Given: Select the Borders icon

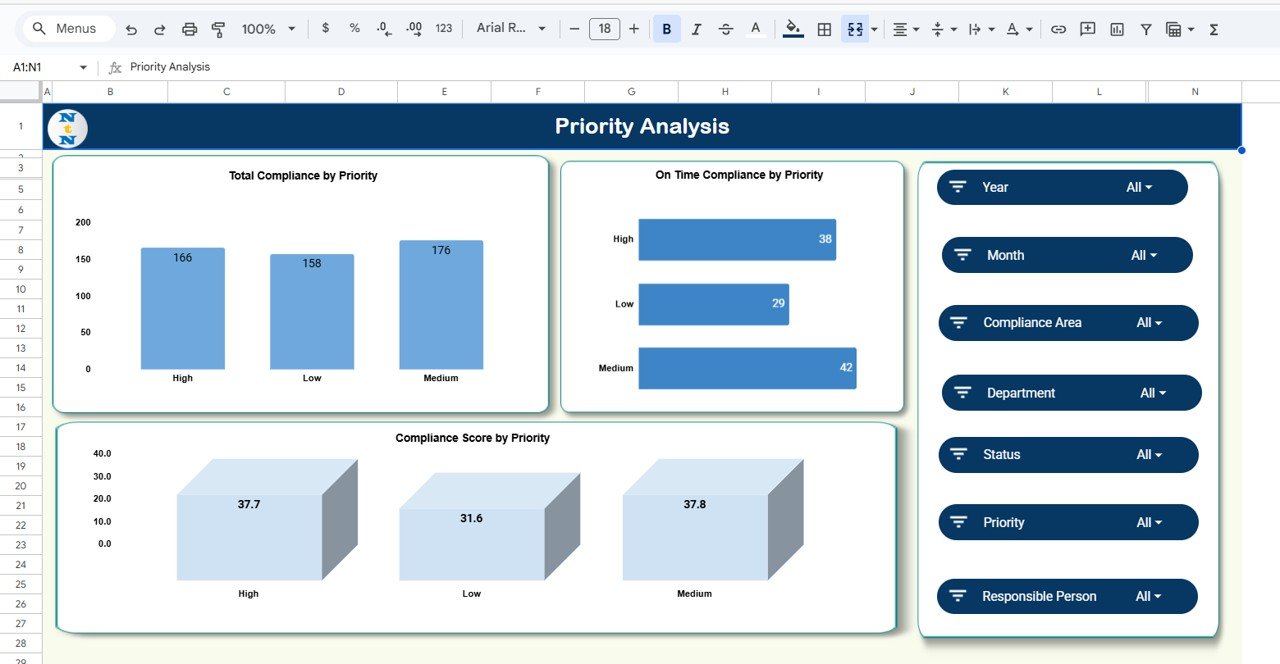Looking at the screenshot, I should [x=824, y=29].
